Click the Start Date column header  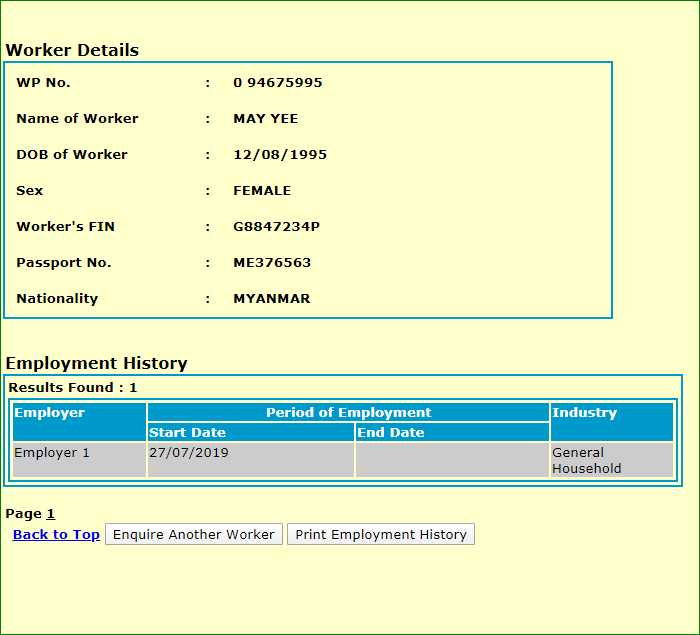point(187,433)
